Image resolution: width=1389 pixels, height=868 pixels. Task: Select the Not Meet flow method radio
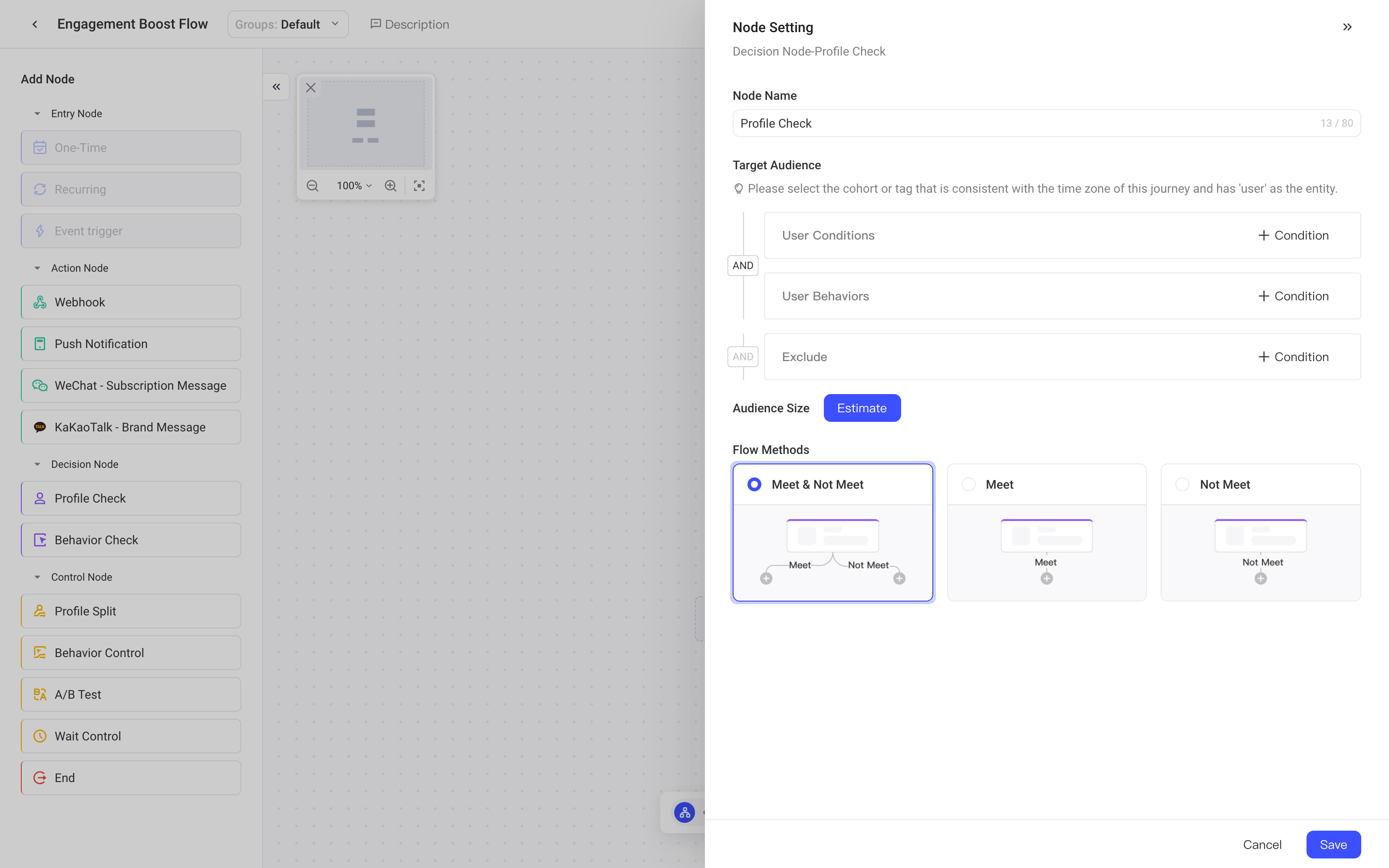[x=1182, y=484]
